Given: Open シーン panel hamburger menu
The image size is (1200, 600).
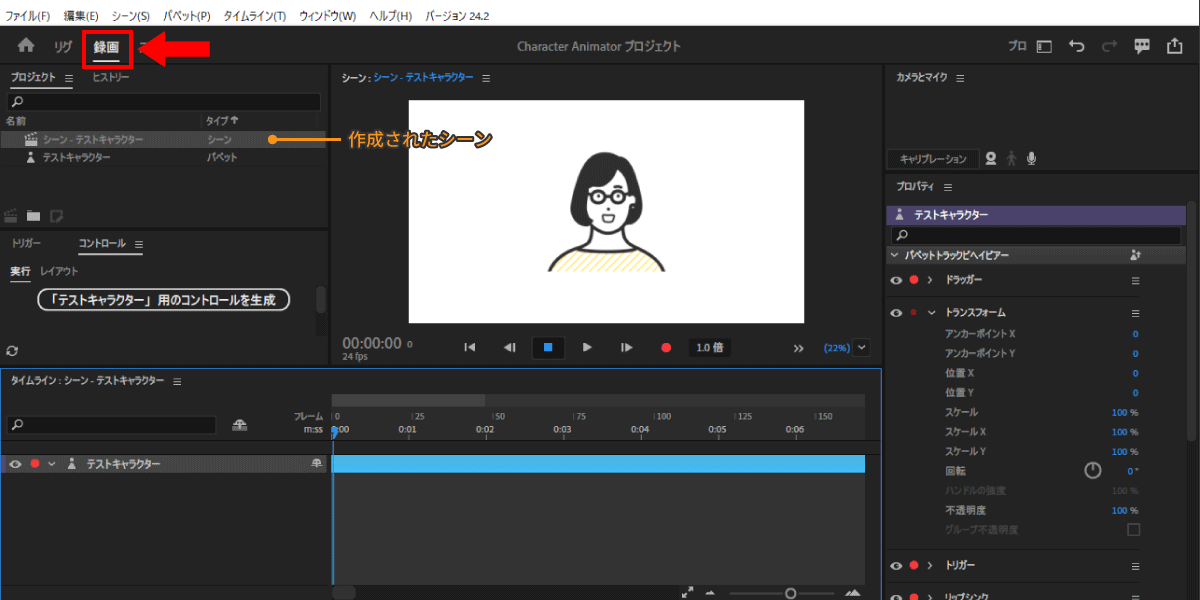Looking at the screenshot, I should click(x=486, y=78).
